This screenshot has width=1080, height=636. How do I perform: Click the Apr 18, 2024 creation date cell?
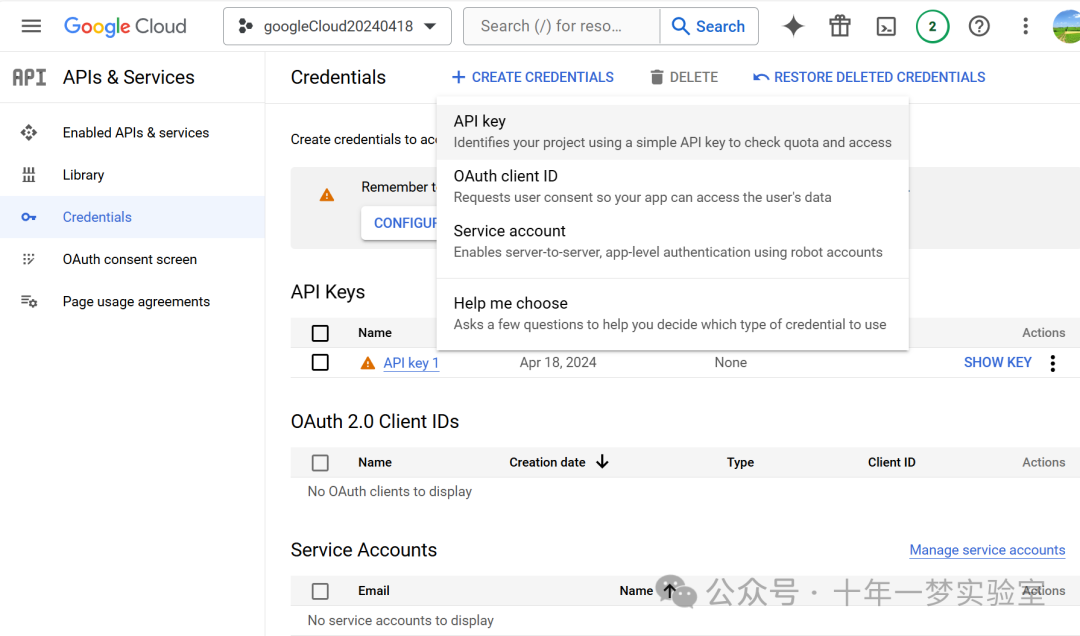click(558, 362)
